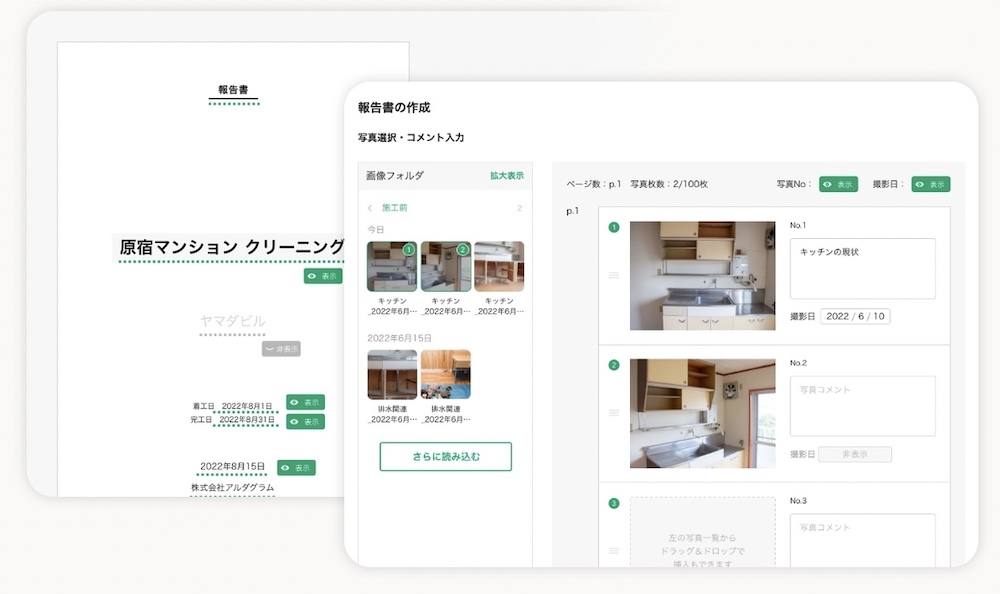Click the No.2 写真コメント field
This screenshot has height=594, width=1000.
tap(863, 406)
